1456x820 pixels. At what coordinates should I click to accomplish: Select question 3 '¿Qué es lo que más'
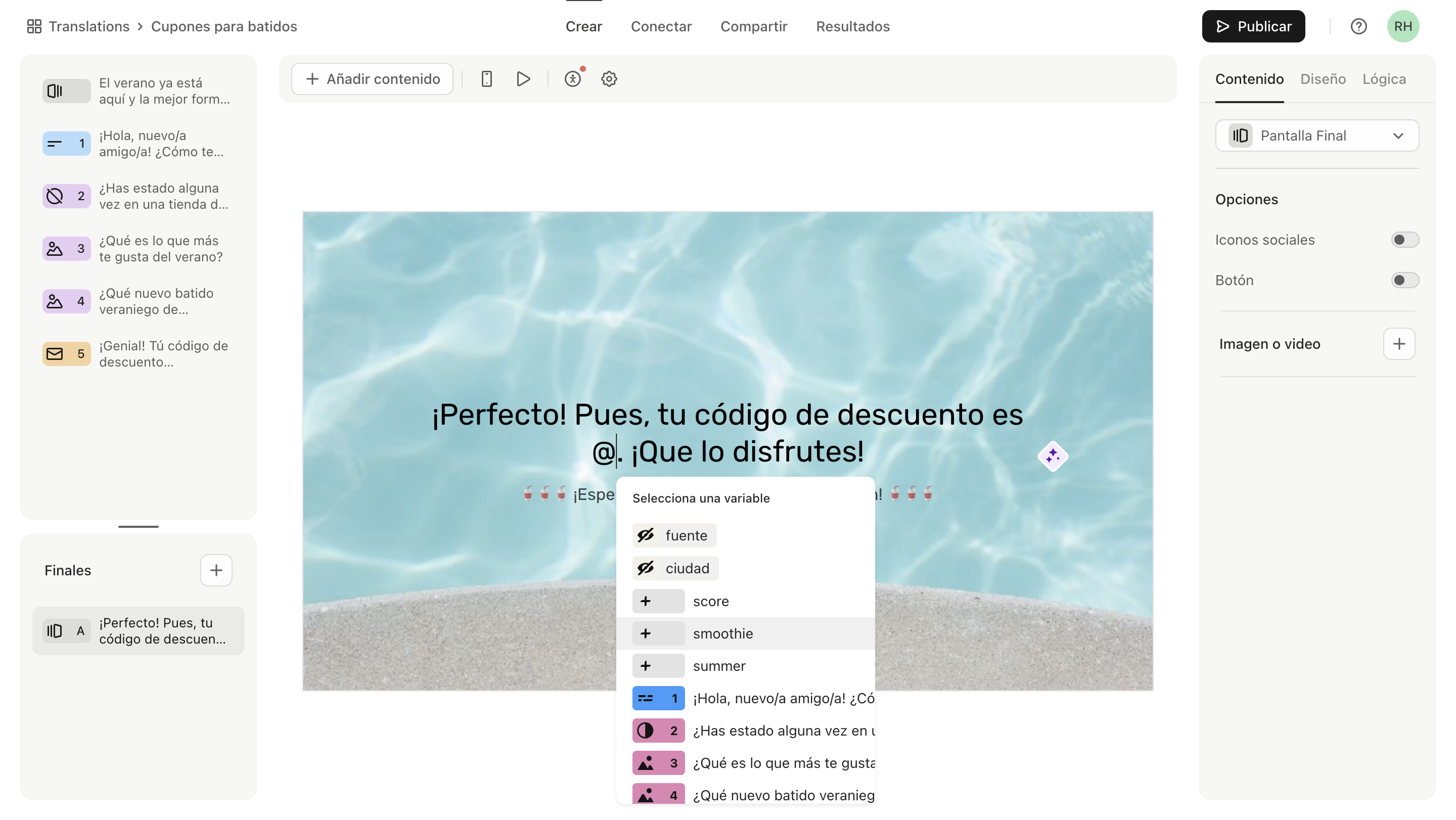(138, 249)
